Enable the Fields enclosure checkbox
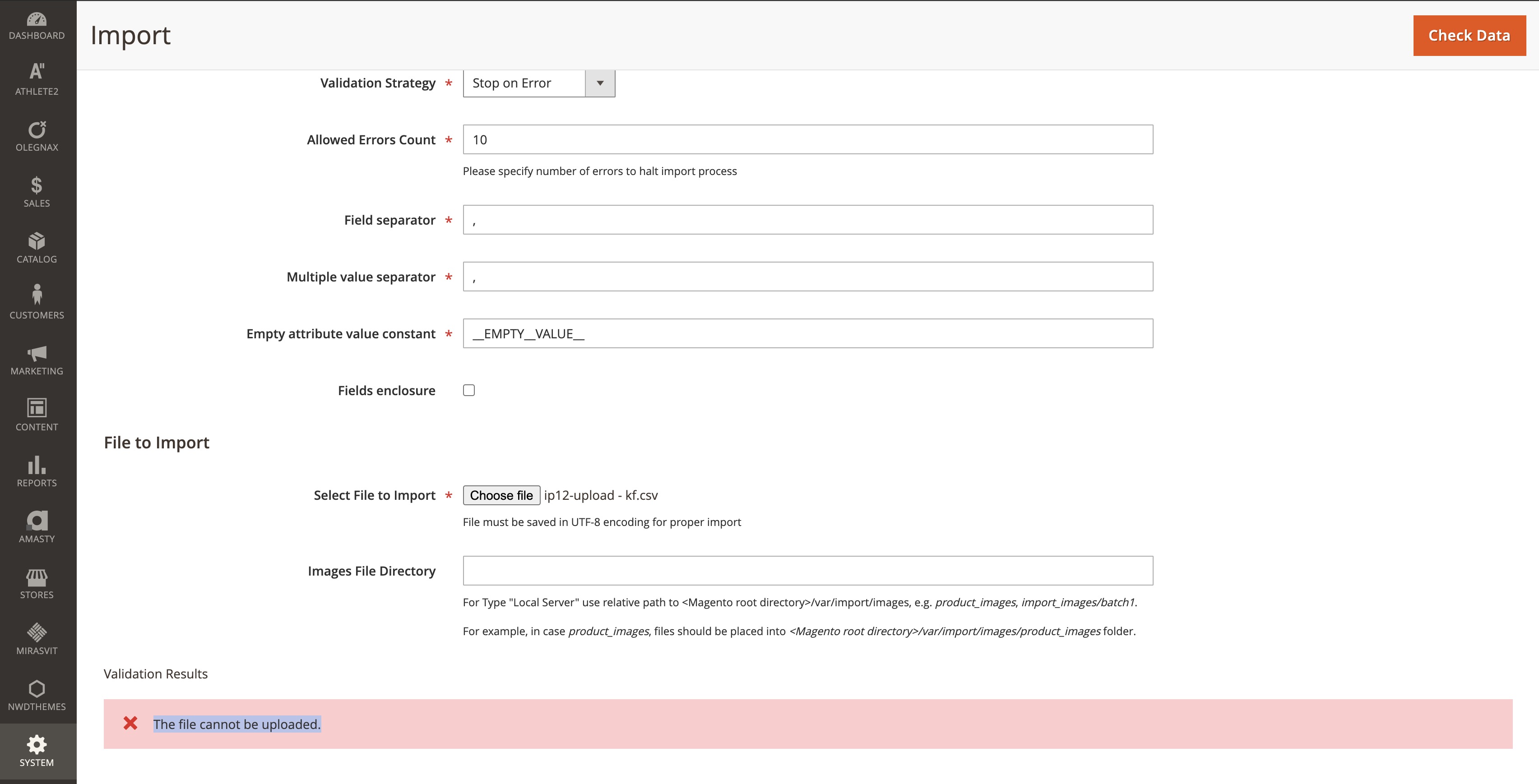This screenshot has width=1539, height=784. [x=469, y=391]
